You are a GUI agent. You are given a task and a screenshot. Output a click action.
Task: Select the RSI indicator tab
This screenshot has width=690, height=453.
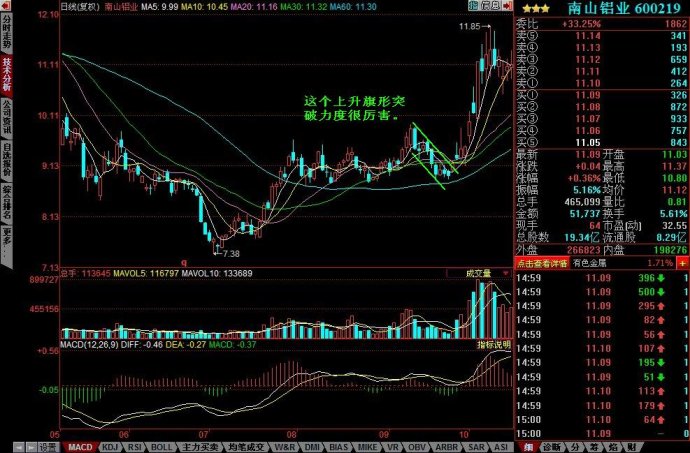(x=135, y=446)
